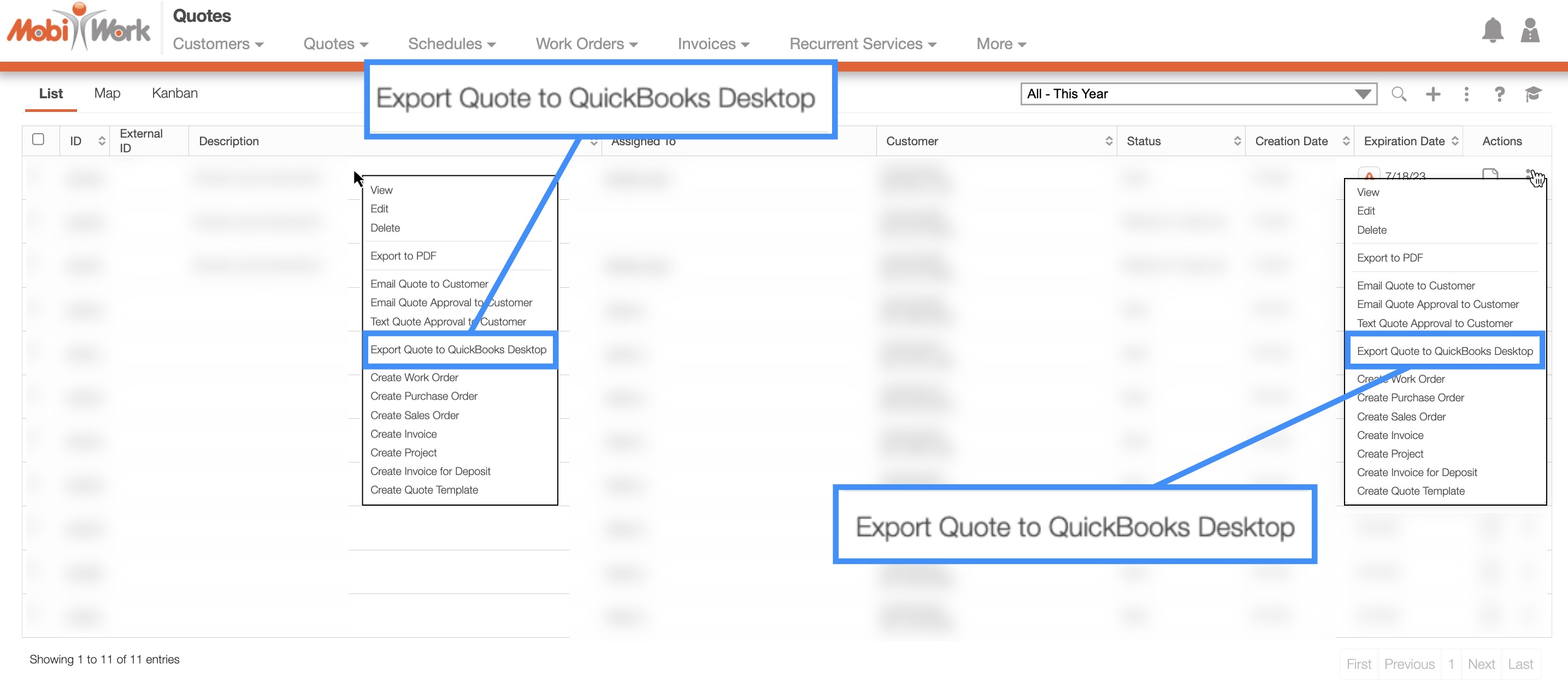Screen dimensions: 1568x700
Task: Toggle the select-all checkbox in table header
Action: pyautogui.click(x=38, y=139)
